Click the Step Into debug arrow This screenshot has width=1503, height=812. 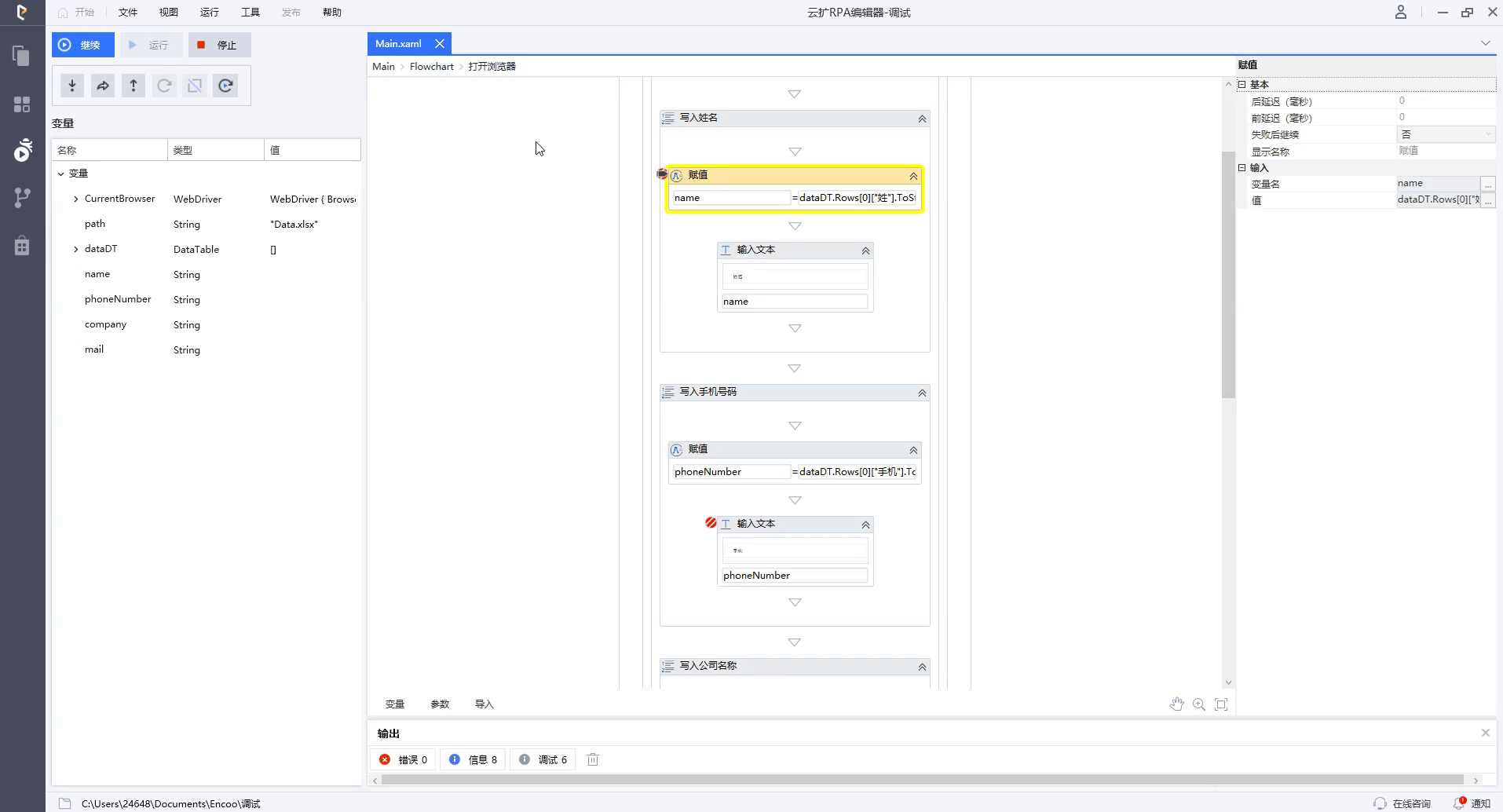(x=72, y=86)
